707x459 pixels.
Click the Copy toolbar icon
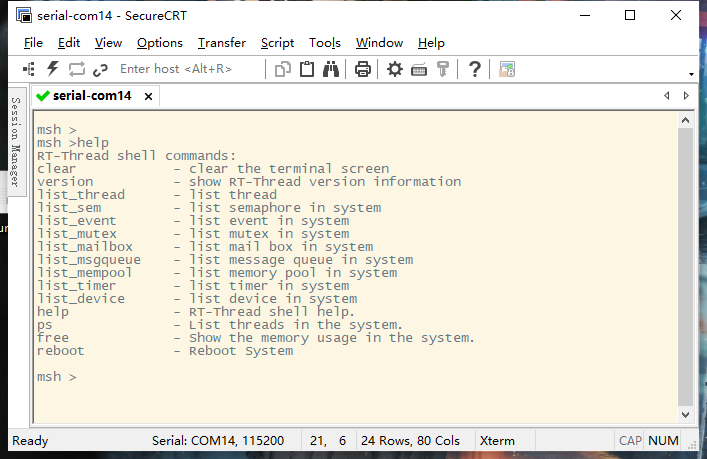(x=283, y=69)
